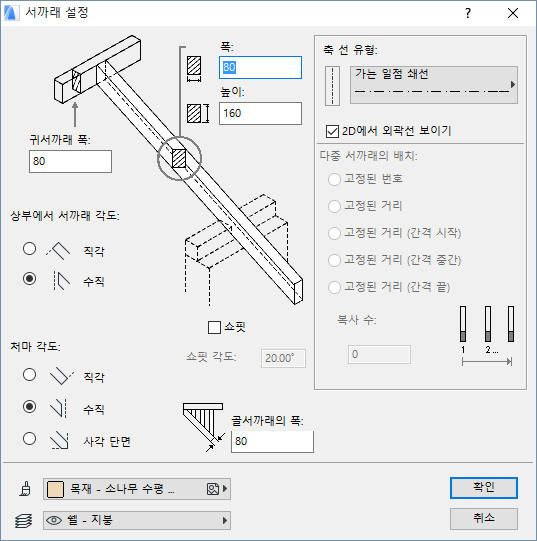The height and width of the screenshot is (541, 537).
Task: Select 직각 under 처마 각도
Action: (x=30, y=375)
